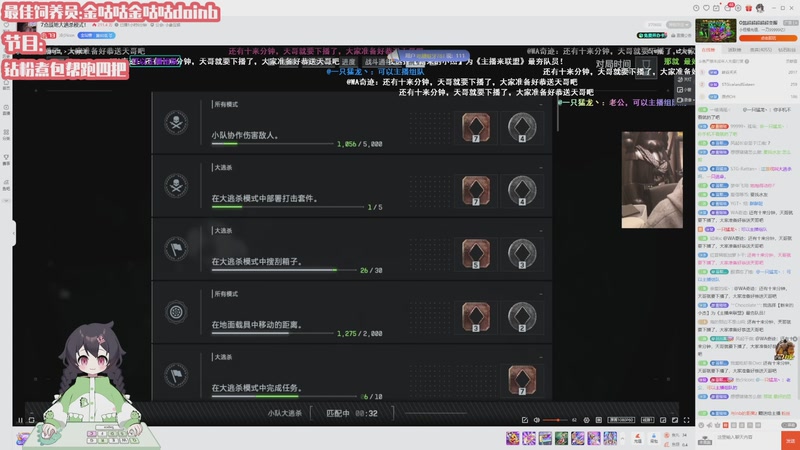Image resolution: width=800 pixels, height=450 pixels.
Task: Collapse the left sidebar handle
Action: point(14,233)
